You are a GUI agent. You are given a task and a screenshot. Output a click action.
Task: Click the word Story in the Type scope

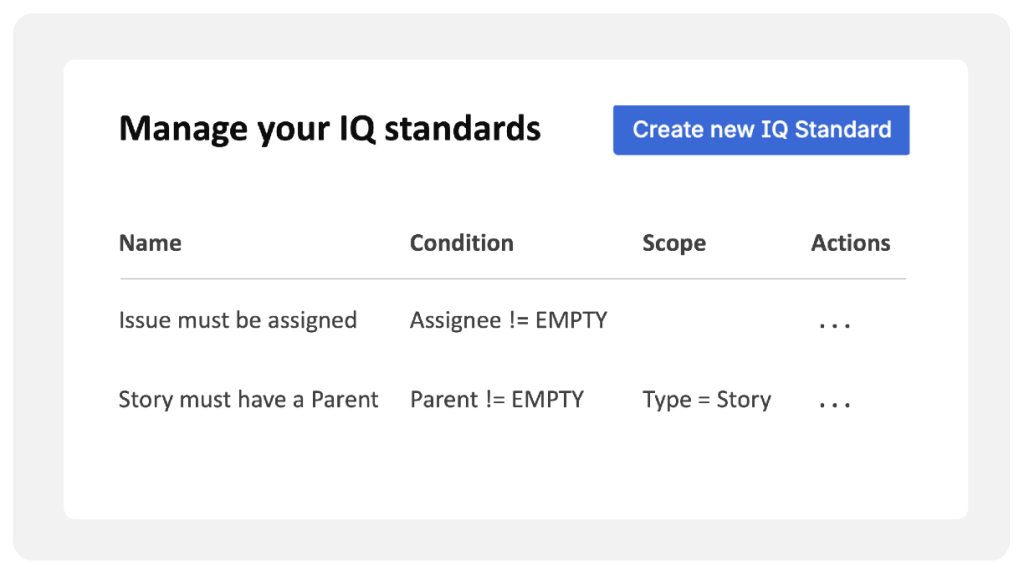click(743, 400)
